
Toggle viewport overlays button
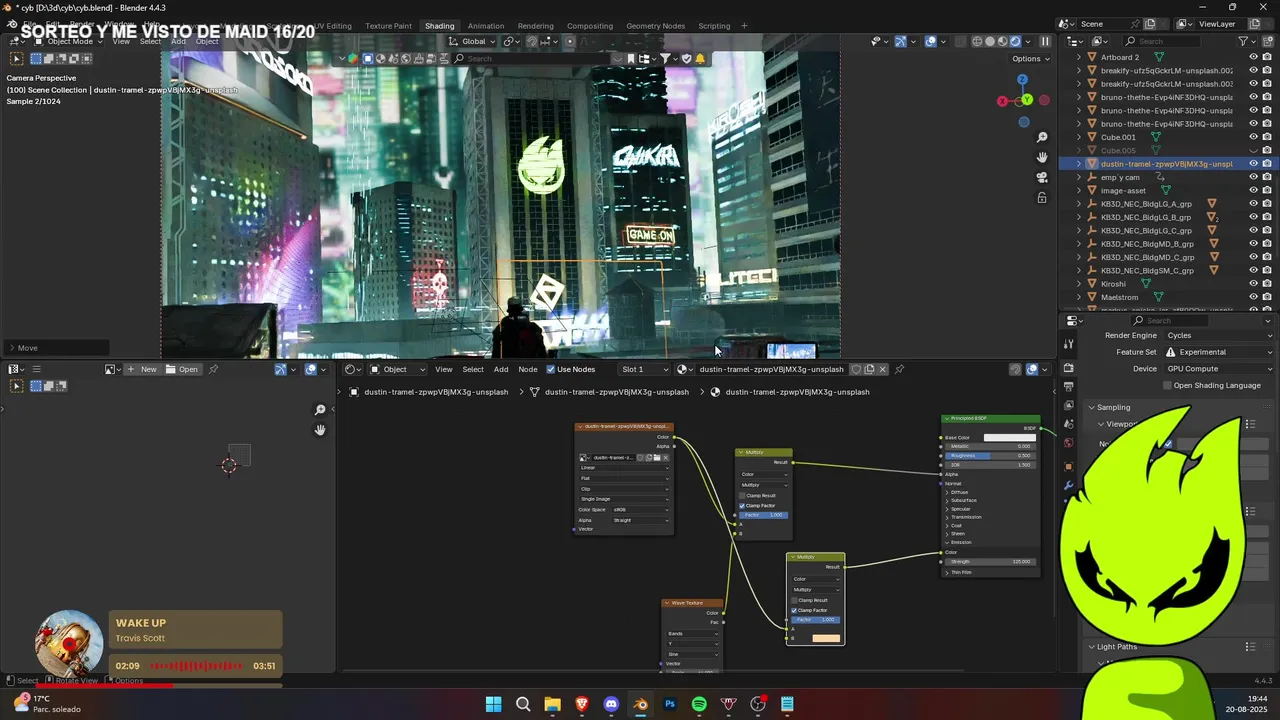coord(931,41)
